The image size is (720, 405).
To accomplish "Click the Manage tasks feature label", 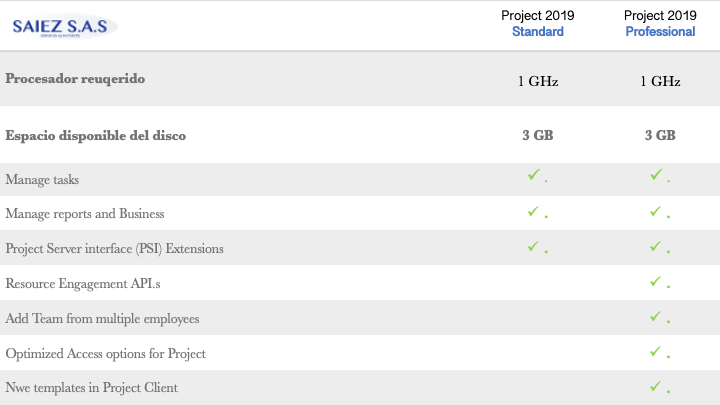I will [x=42, y=180].
